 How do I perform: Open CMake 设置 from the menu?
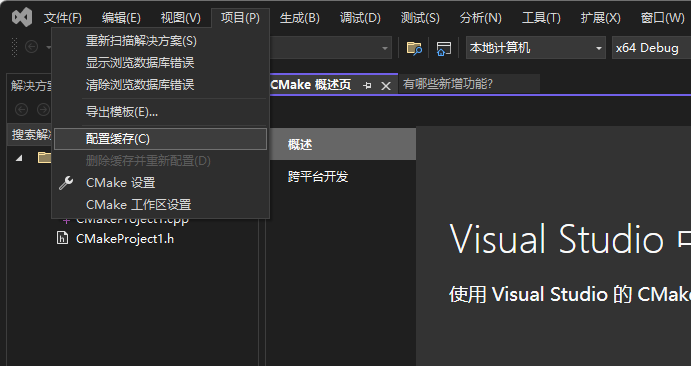[x=160, y=183]
